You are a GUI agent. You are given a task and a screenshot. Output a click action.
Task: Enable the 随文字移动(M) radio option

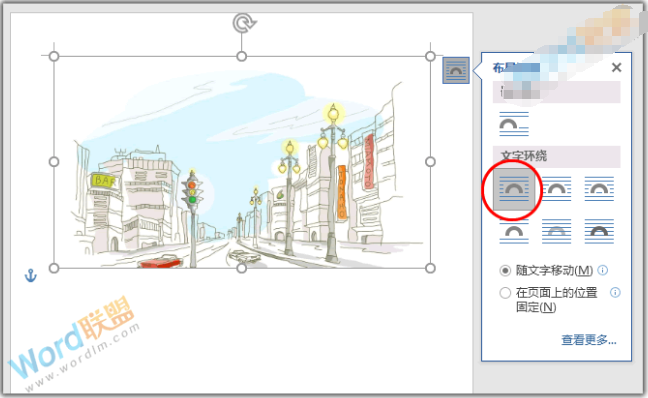(x=505, y=271)
